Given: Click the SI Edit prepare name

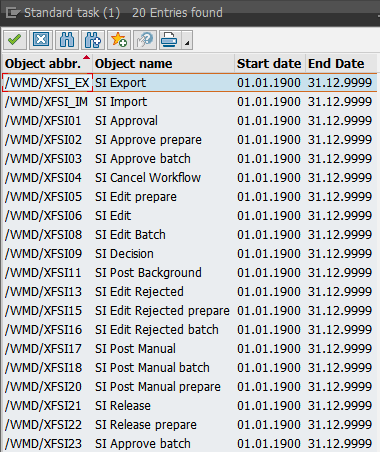Looking at the screenshot, I should tap(136, 197).
